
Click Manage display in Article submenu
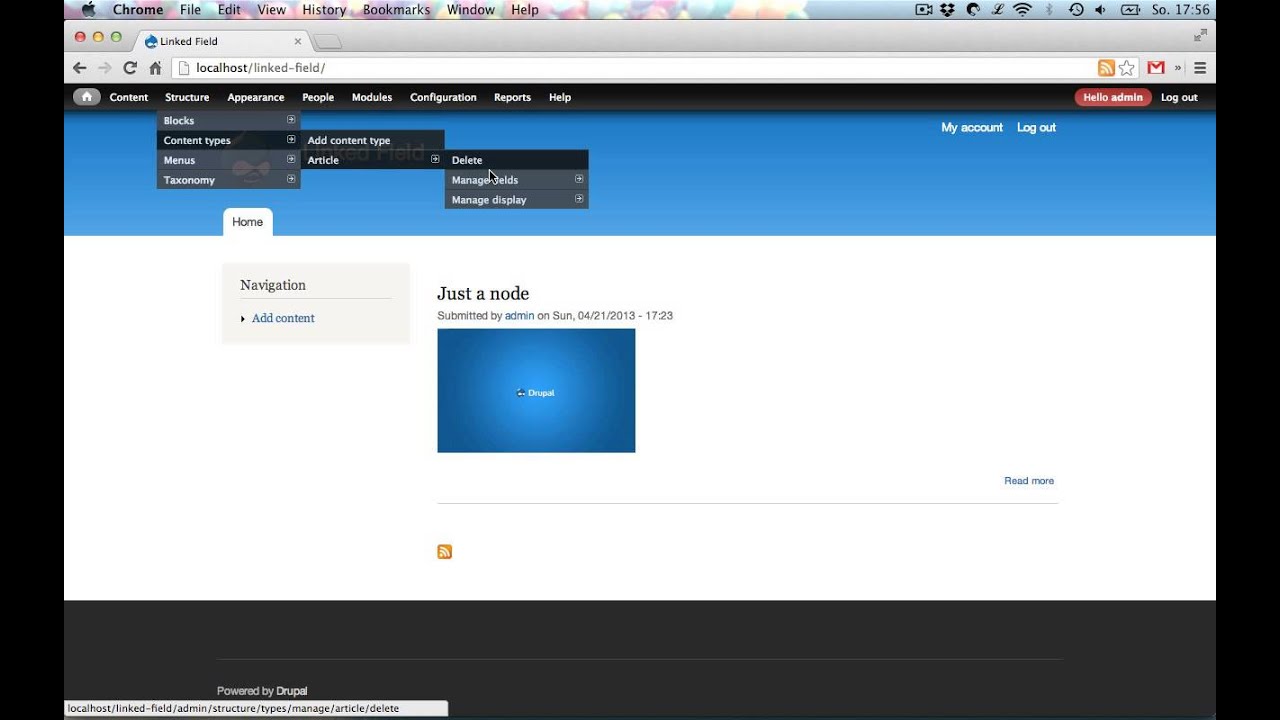point(516,200)
